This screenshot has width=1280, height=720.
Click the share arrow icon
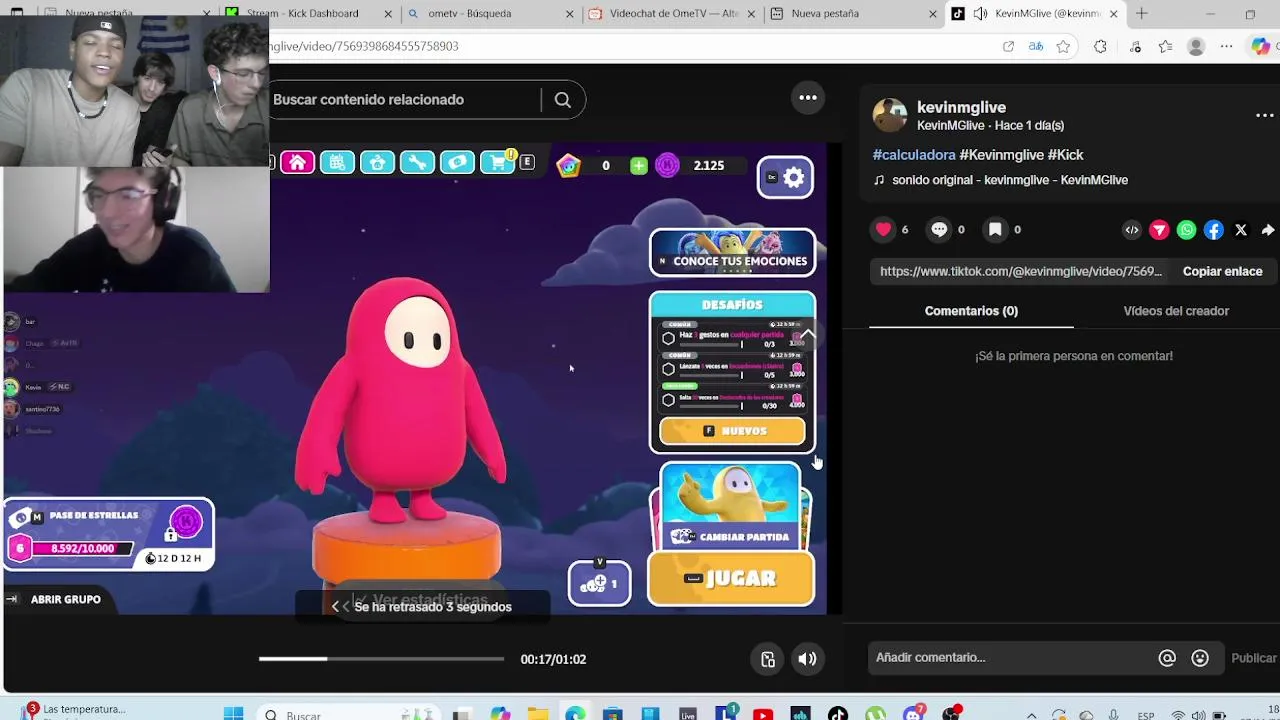[1267, 230]
